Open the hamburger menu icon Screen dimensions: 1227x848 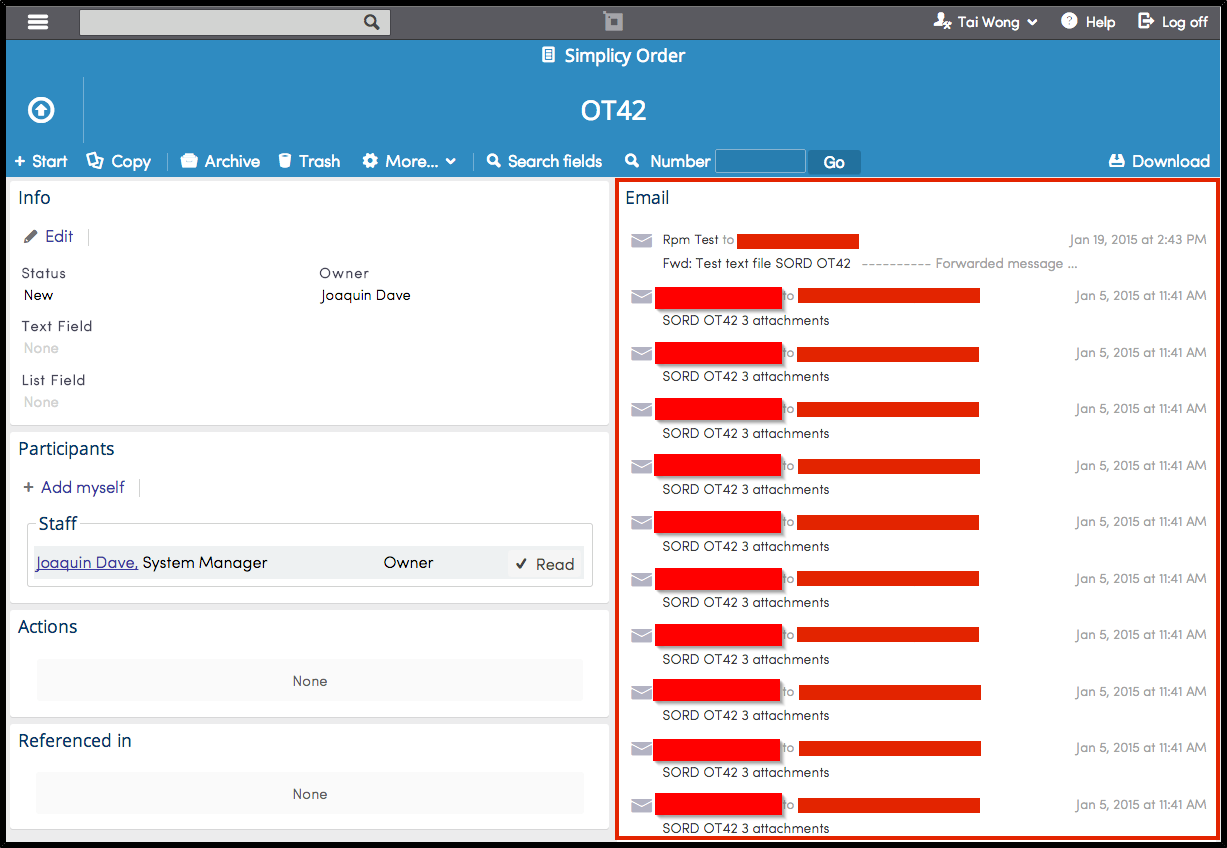tap(38, 22)
